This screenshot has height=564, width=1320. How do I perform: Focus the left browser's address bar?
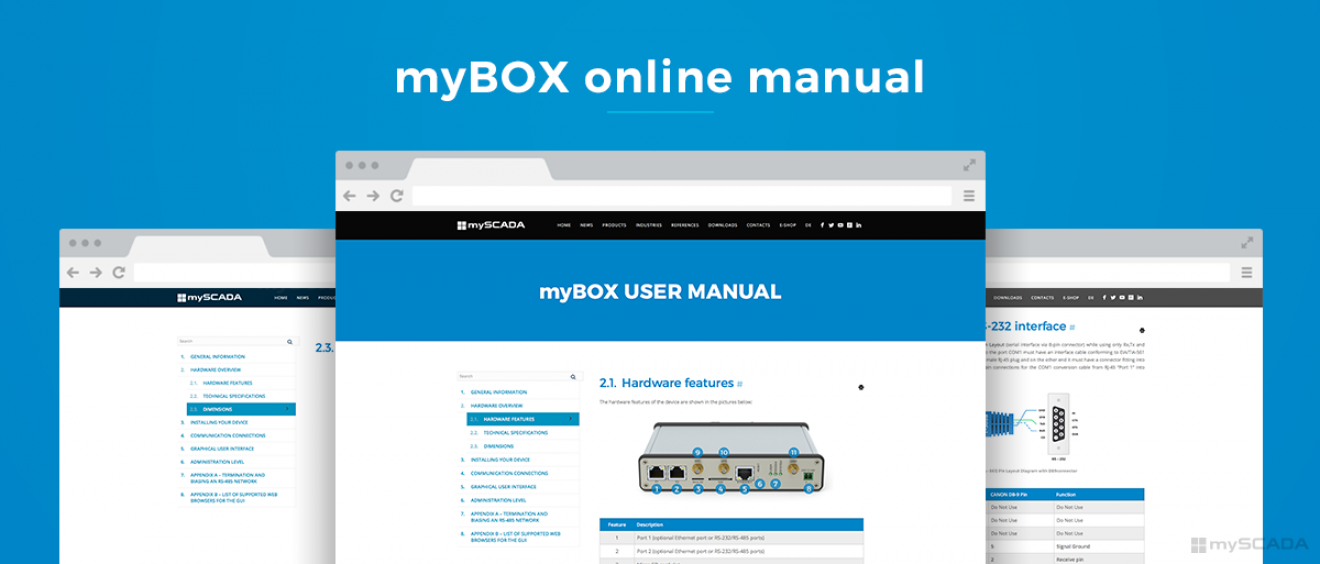pyautogui.click(x=235, y=272)
